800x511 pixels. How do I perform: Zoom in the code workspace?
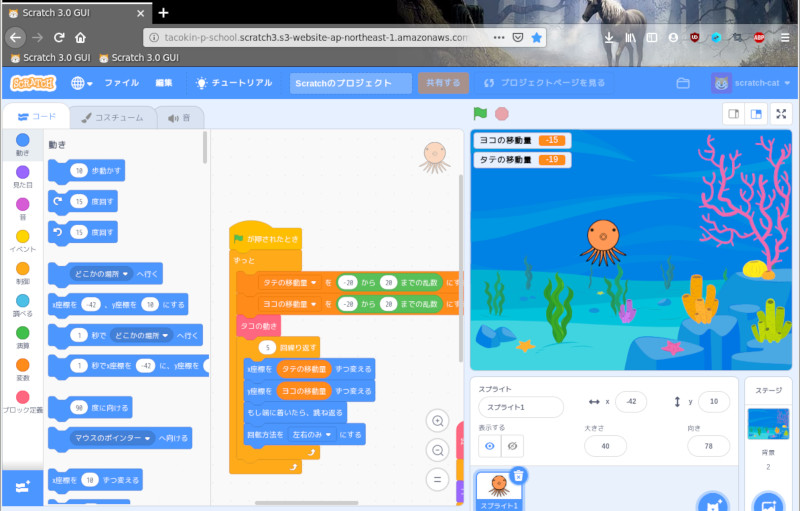(437, 421)
